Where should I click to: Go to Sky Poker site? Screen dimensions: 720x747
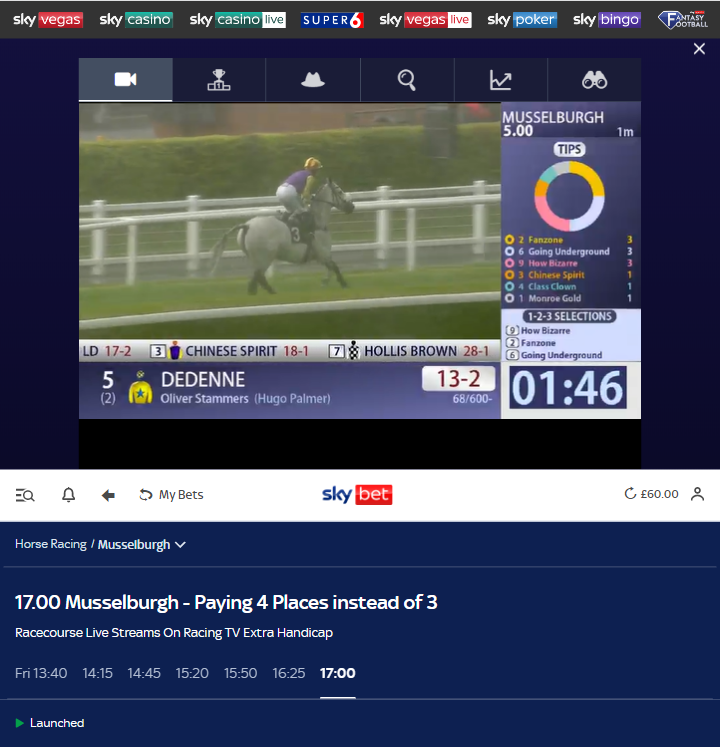point(522,20)
